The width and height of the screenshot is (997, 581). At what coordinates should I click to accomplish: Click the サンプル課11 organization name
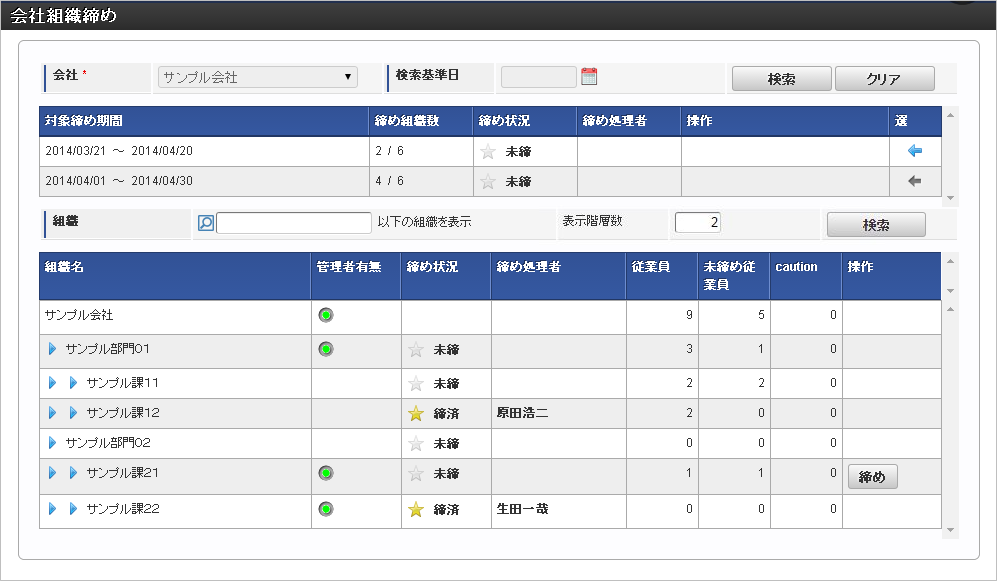tap(122, 383)
